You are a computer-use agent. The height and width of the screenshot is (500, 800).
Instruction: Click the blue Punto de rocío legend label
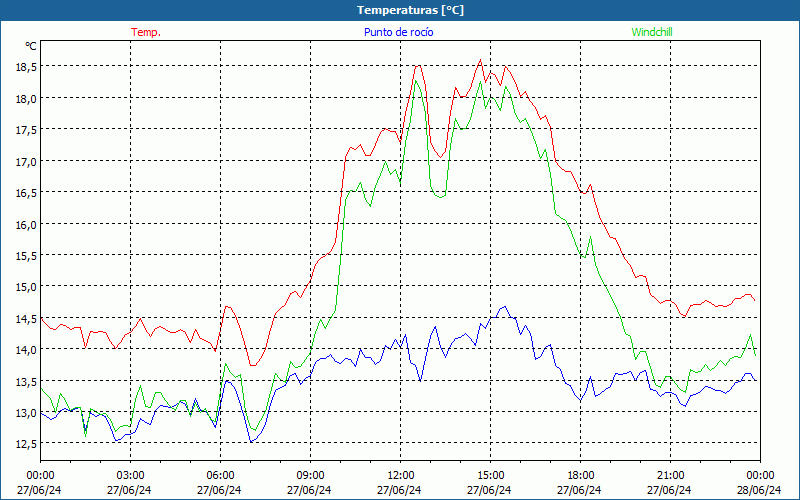click(x=399, y=32)
